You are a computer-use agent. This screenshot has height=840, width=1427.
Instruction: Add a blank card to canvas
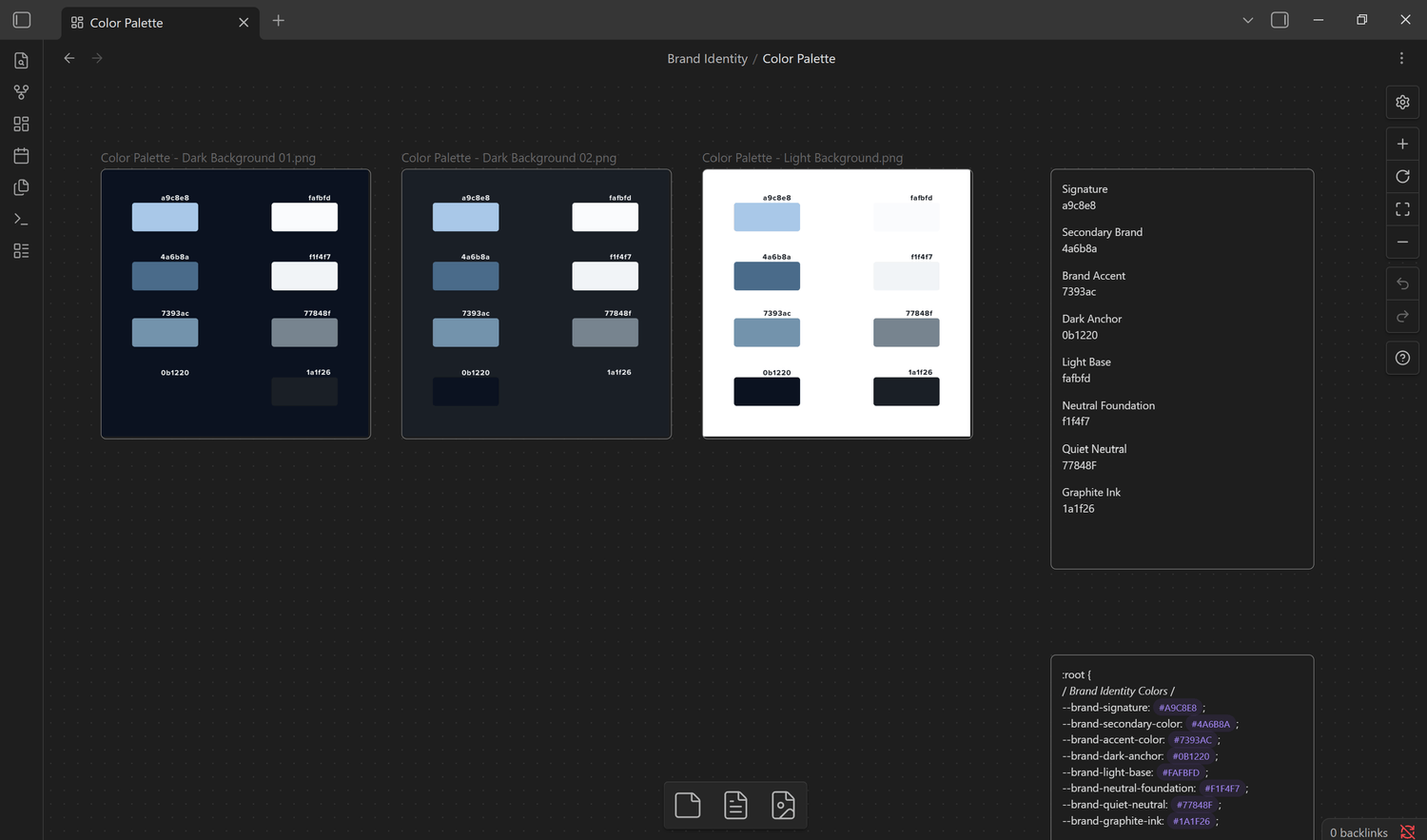tap(688, 805)
